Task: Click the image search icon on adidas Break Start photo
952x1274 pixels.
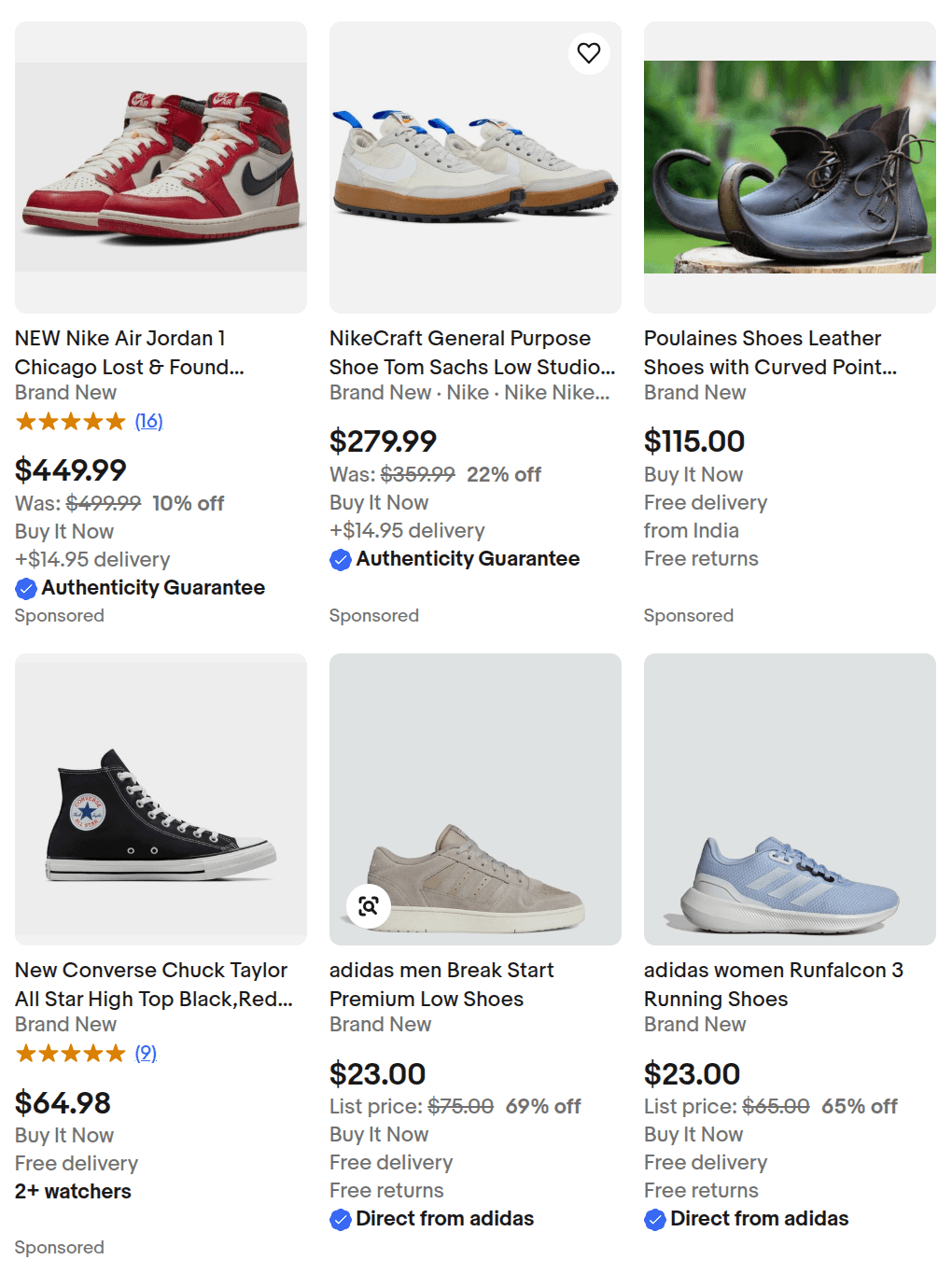Action: (x=369, y=905)
